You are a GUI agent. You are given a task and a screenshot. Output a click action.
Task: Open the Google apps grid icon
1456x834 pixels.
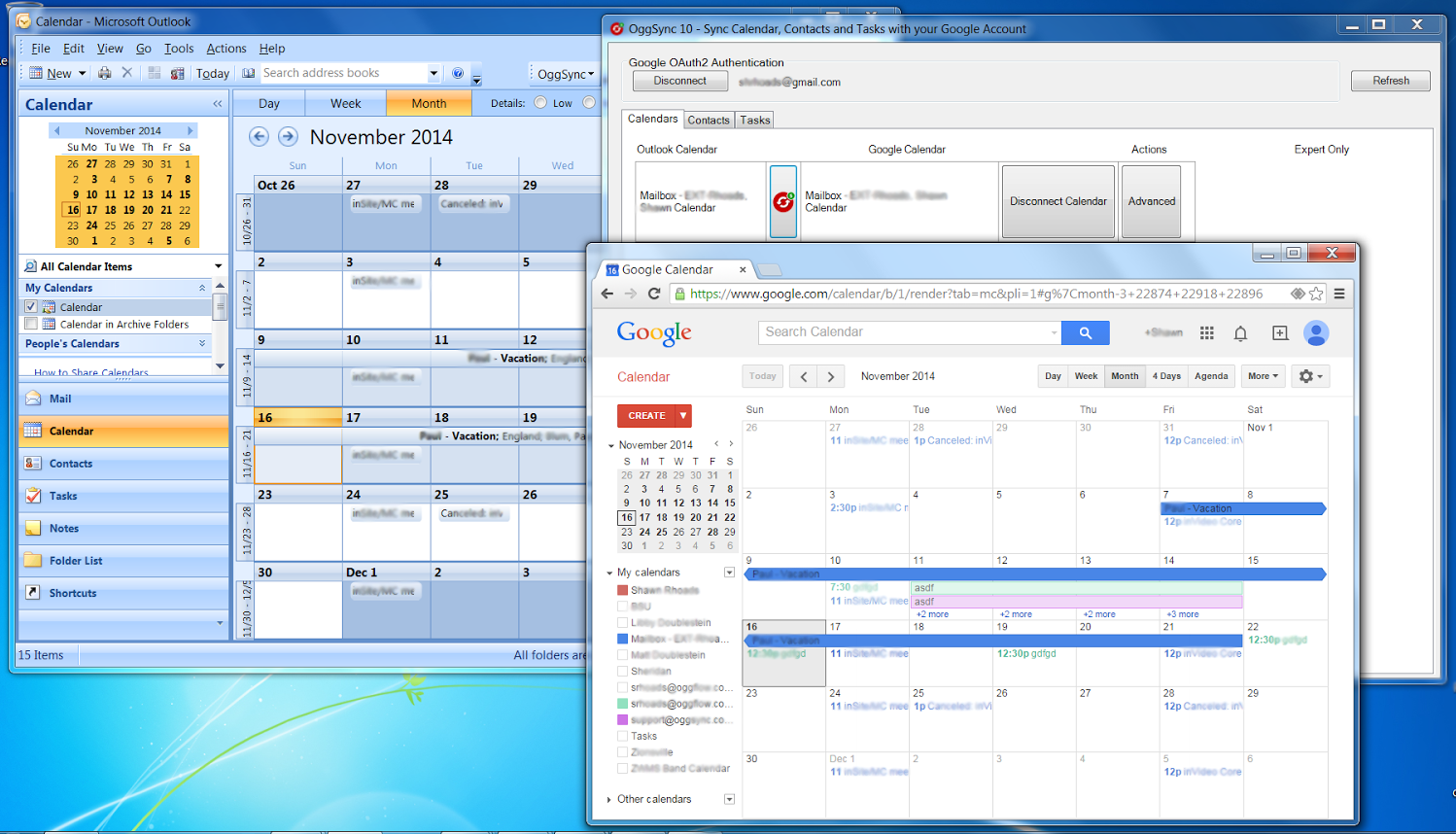(1206, 333)
